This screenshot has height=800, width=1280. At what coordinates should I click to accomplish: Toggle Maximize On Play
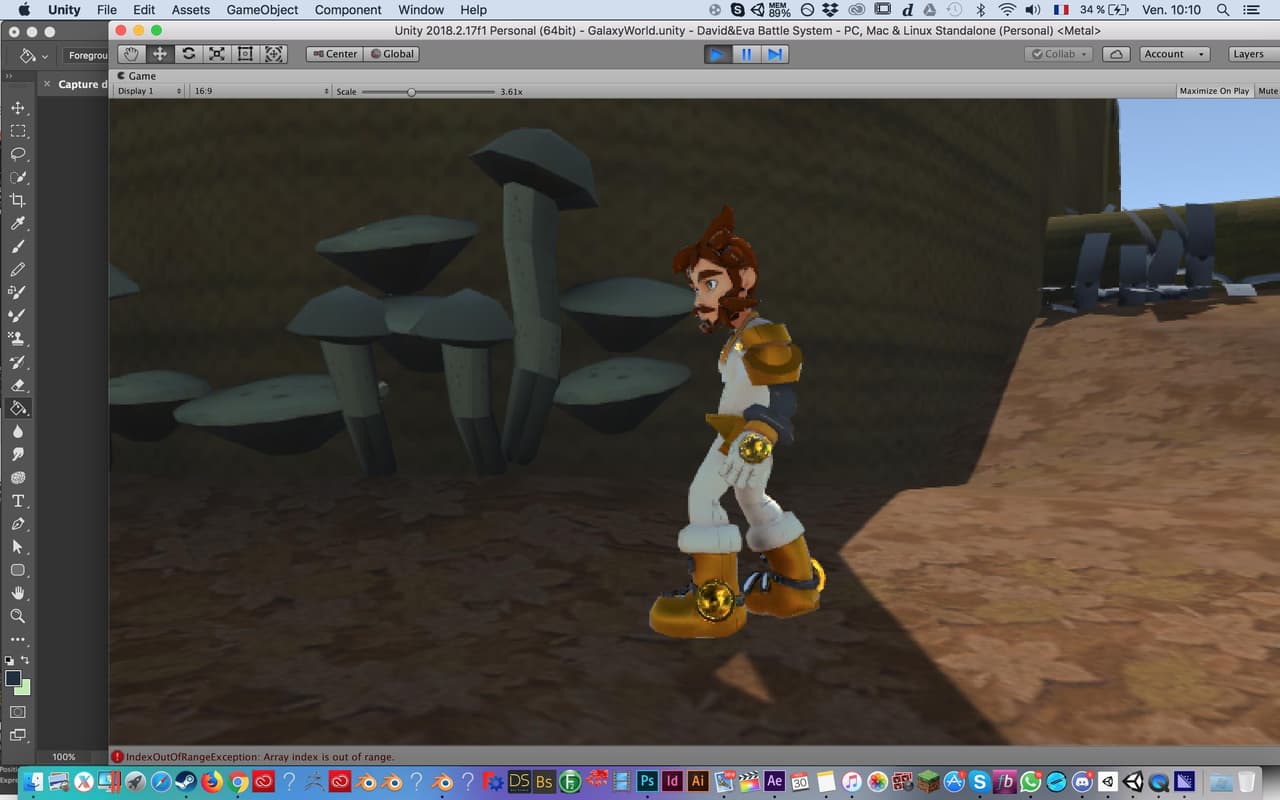point(1214,91)
